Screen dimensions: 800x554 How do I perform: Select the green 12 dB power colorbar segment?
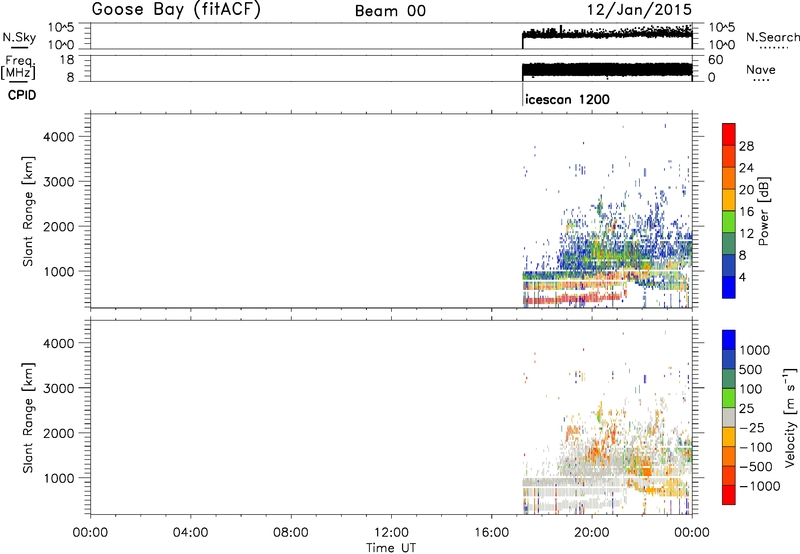click(729, 221)
